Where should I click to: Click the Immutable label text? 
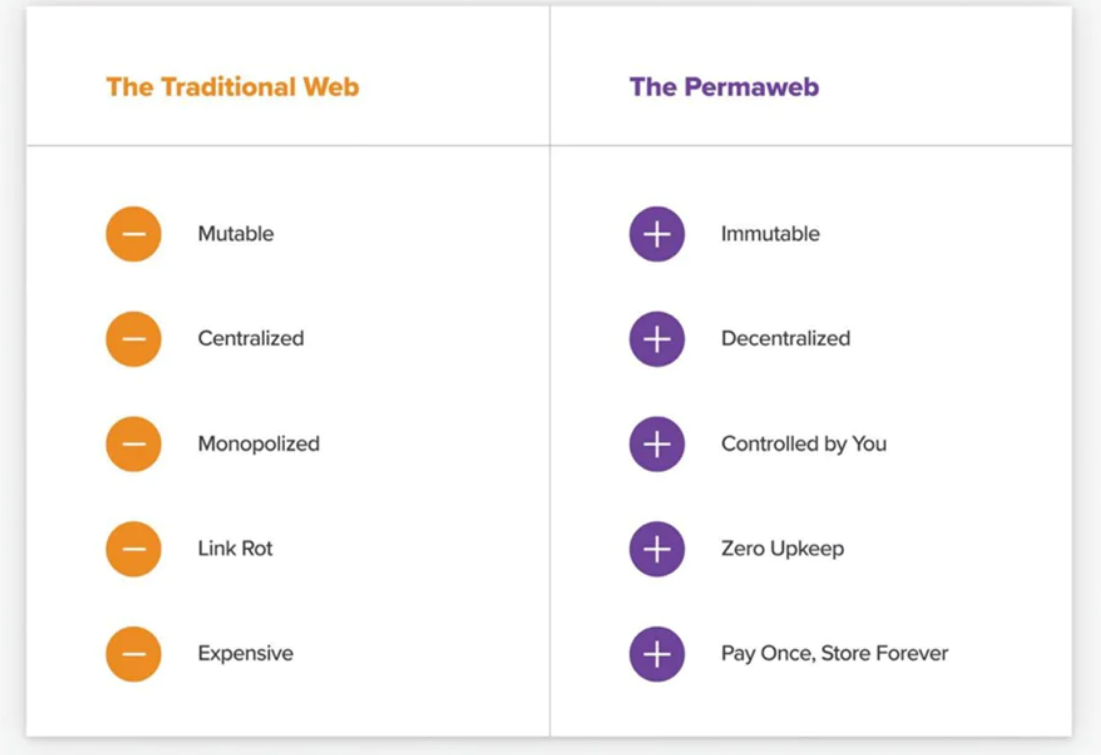[x=770, y=233]
